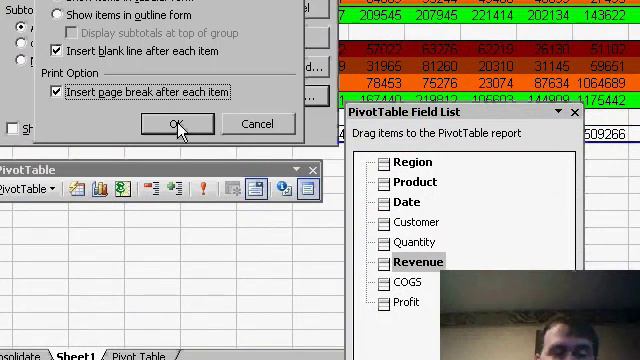Select the Quantity field in the field list

[x=414, y=242]
